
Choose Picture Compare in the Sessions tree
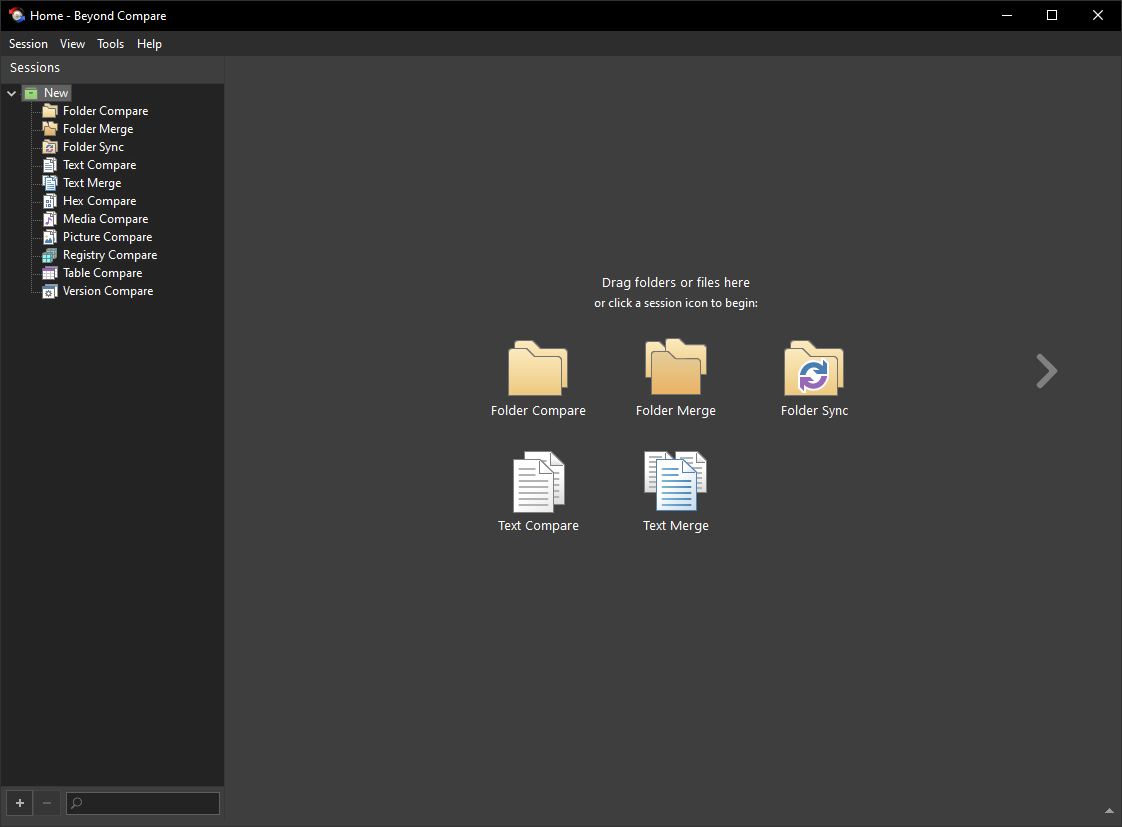click(x=107, y=237)
